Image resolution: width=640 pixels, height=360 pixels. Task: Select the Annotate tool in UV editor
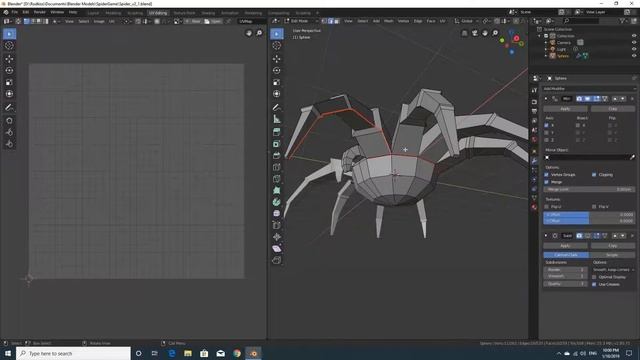pyautogui.click(x=9, y=107)
